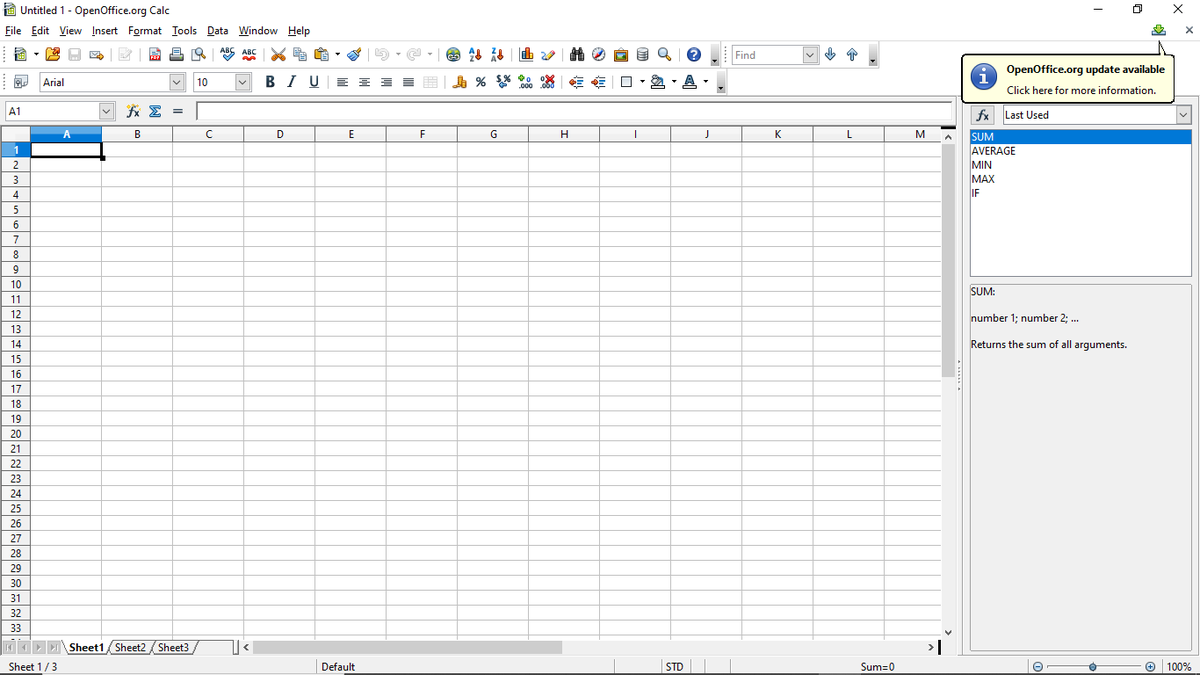1200x675 pixels.
Task: Open the Last Used function category dropdown
Action: (1184, 115)
